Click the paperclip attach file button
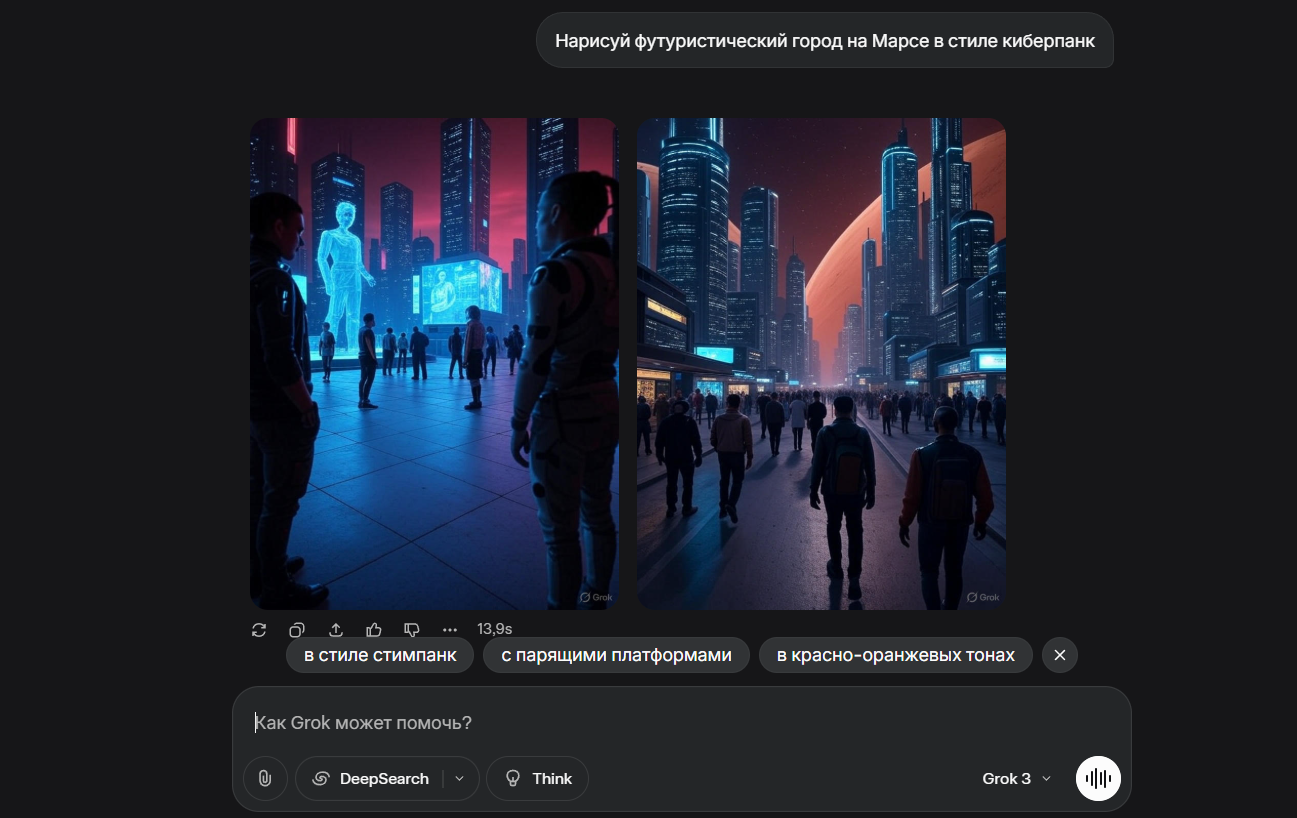Image resolution: width=1297 pixels, height=818 pixels. pyautogui.click(x=265, y=778)
